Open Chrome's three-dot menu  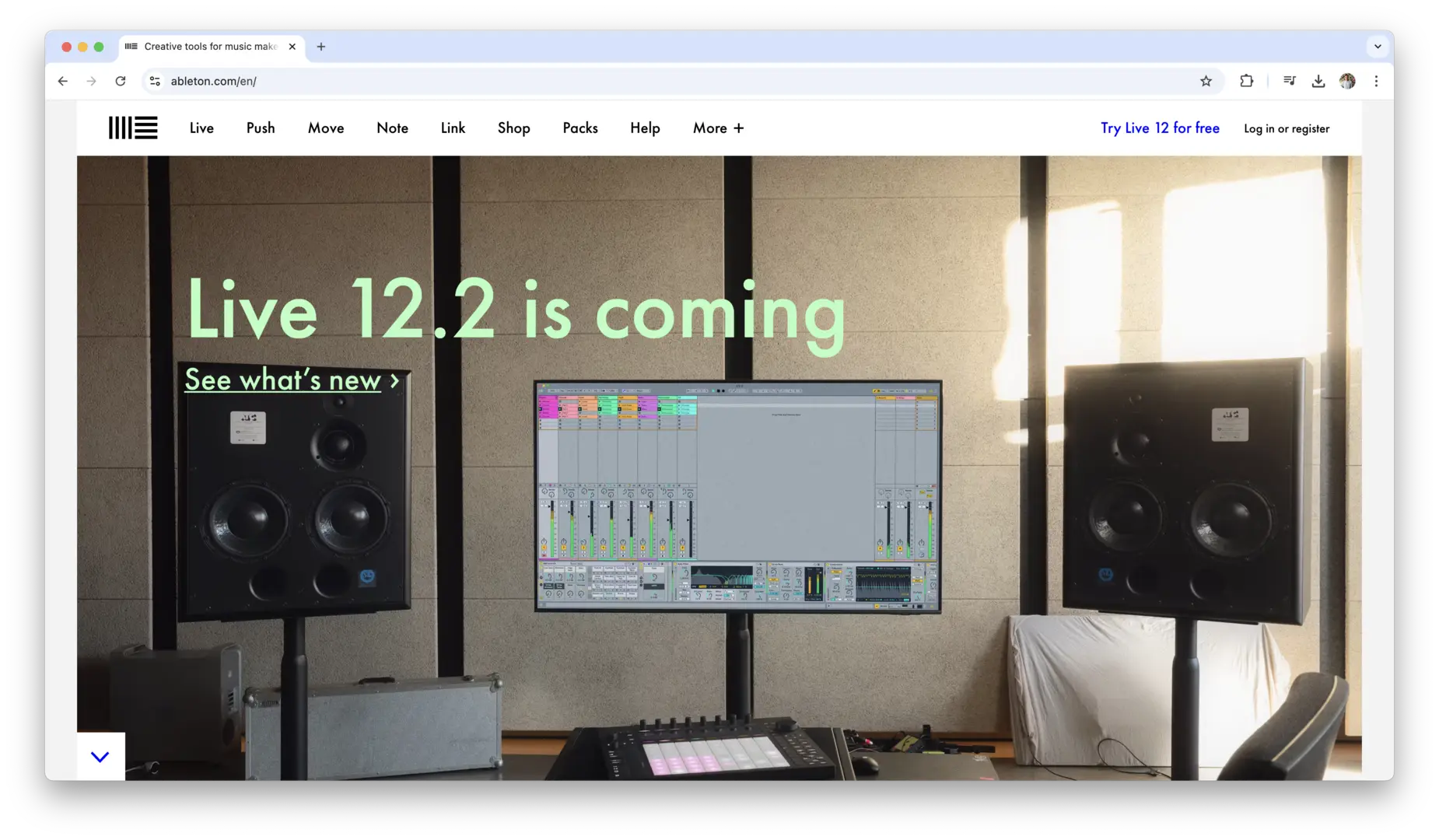coord(1376,81)
